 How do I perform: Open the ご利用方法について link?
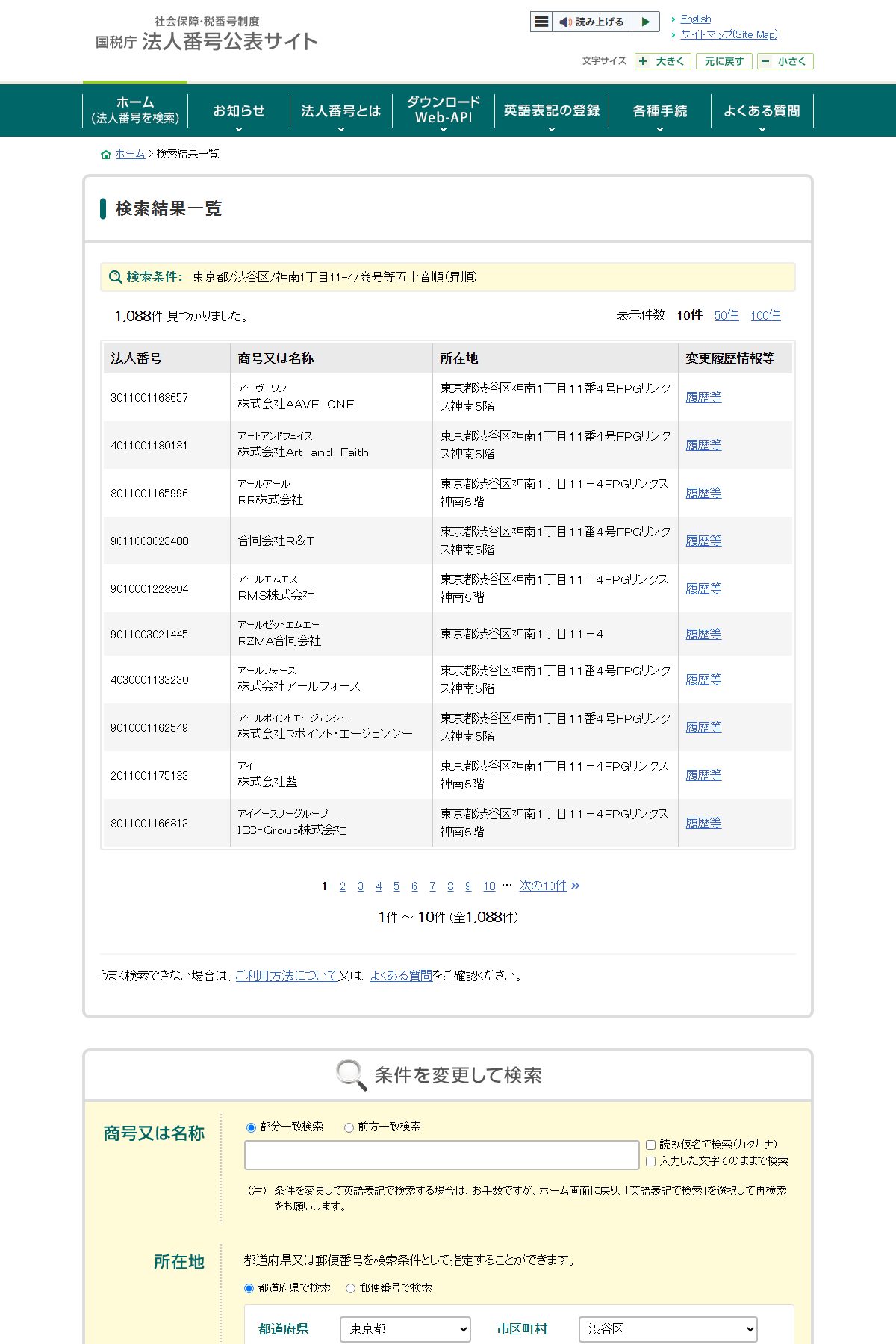[287, 975]
